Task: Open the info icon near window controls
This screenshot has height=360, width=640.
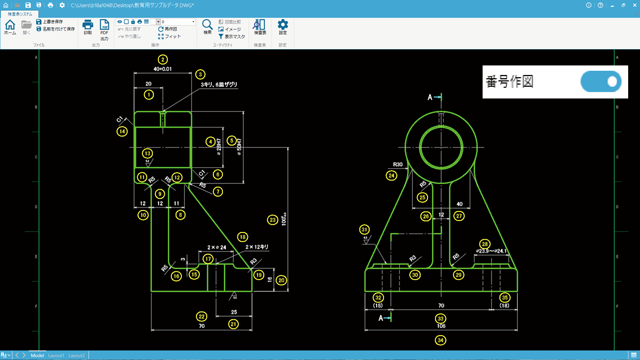Action: pyautogui.click(x=589, y=5)
